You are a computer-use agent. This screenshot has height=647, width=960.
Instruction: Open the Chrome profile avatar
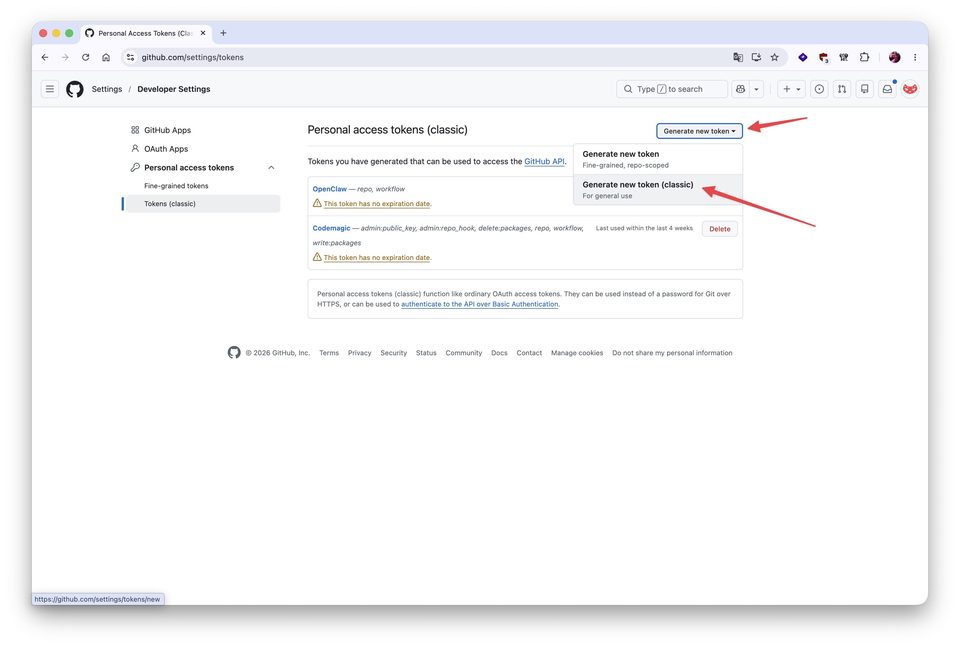pos(894,57)
